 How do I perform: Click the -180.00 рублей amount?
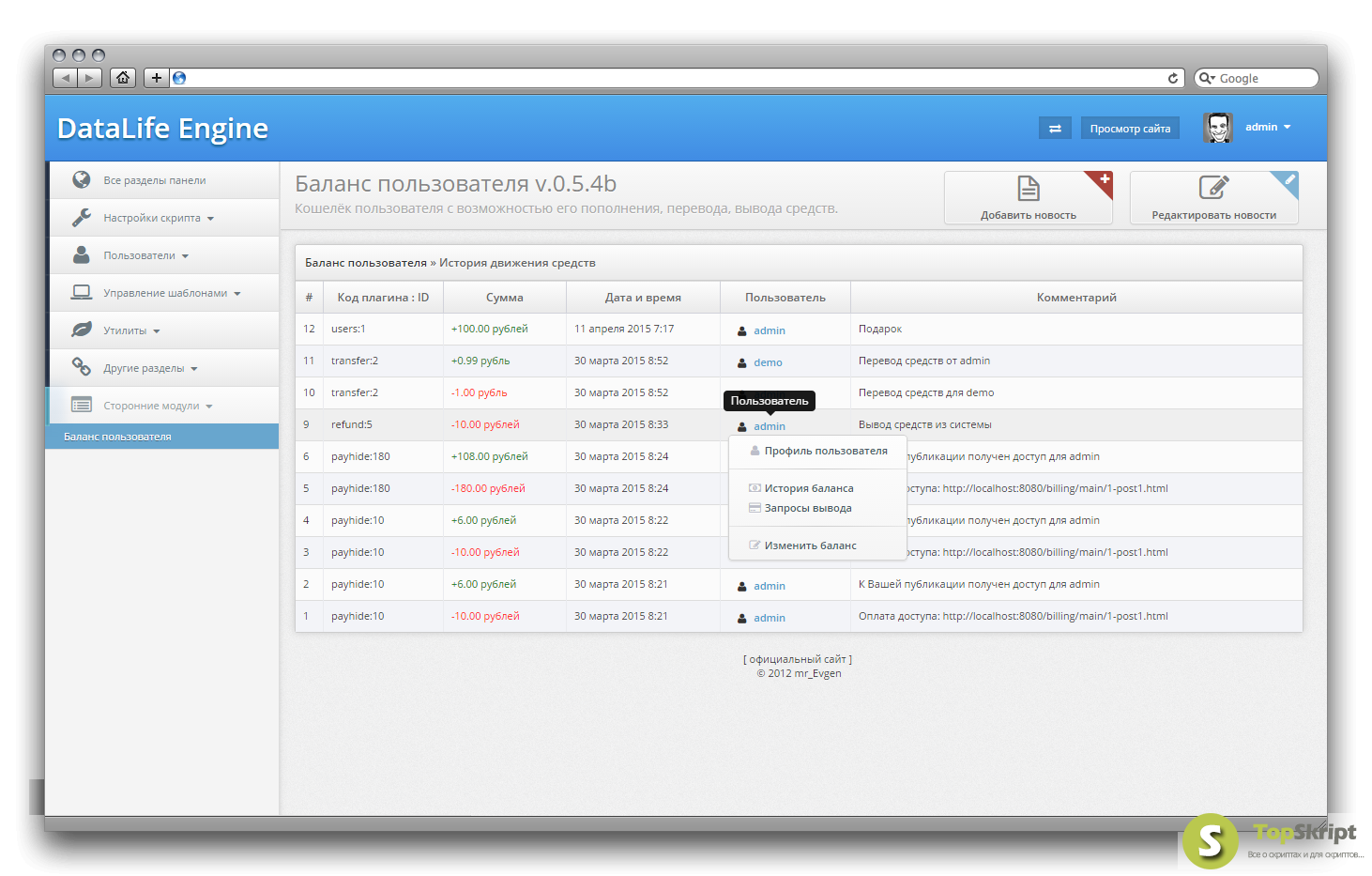[488, 488]
